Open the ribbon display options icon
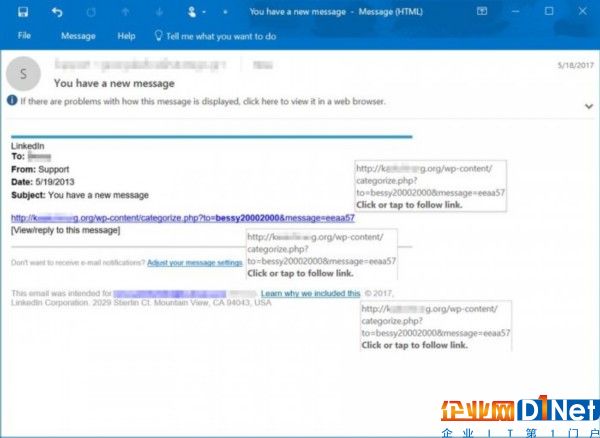Image resolution: width=600 pixels, height=438 pixels. [482, 11]
